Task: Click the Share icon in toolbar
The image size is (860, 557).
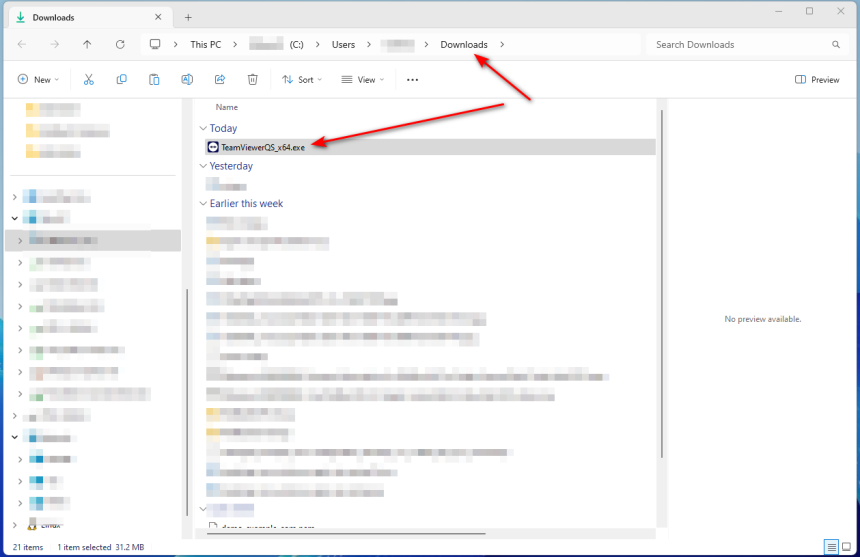Action: pos(220,80)
